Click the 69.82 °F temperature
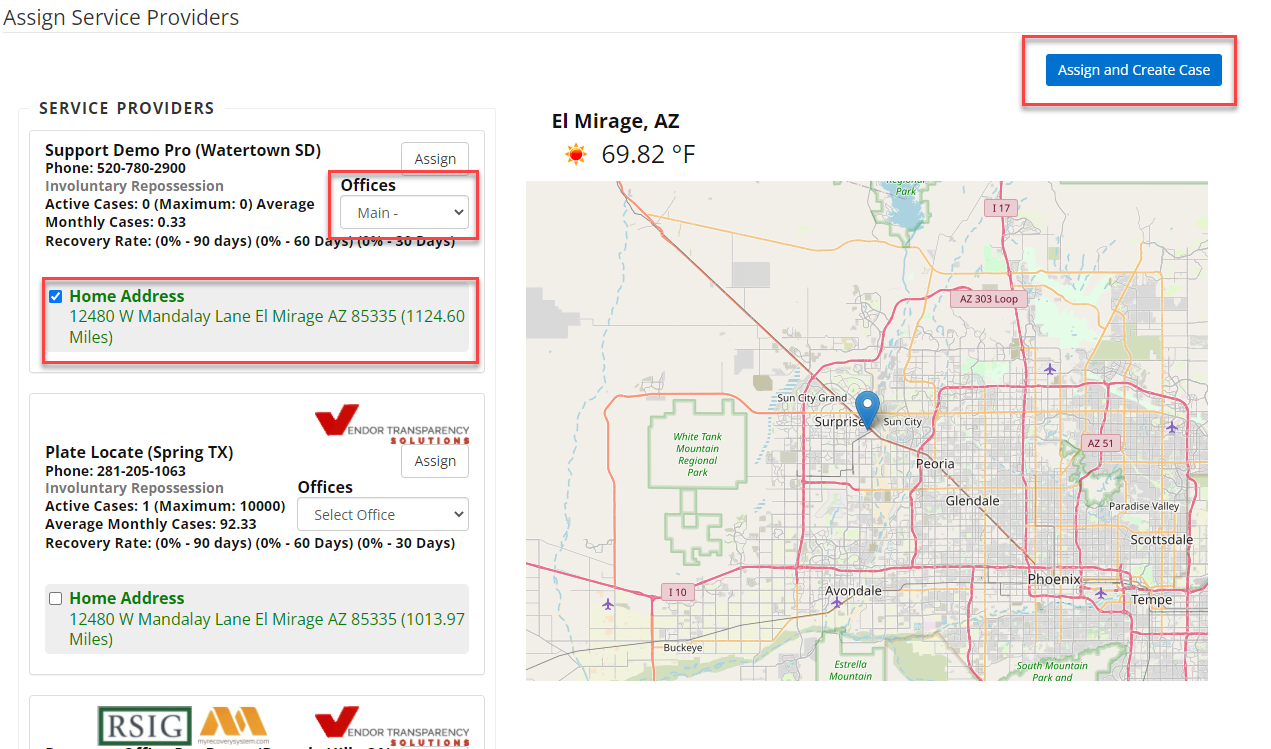Image resolution: width=1271 pixels, height=749 pixels. coord(648,154)
